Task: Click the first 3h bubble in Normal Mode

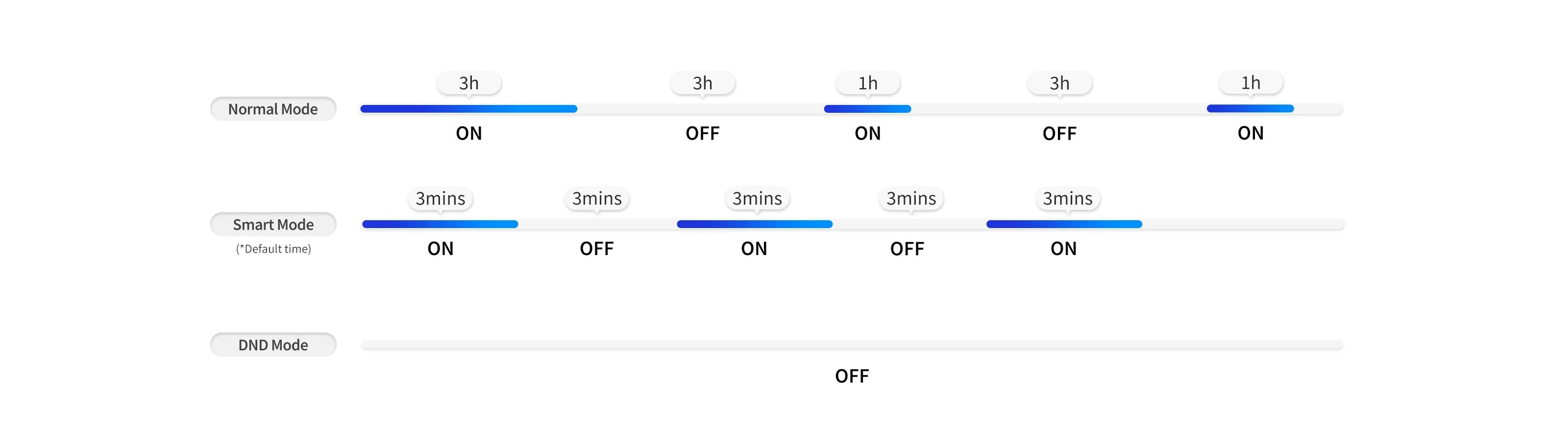Action: pos(469,83)
